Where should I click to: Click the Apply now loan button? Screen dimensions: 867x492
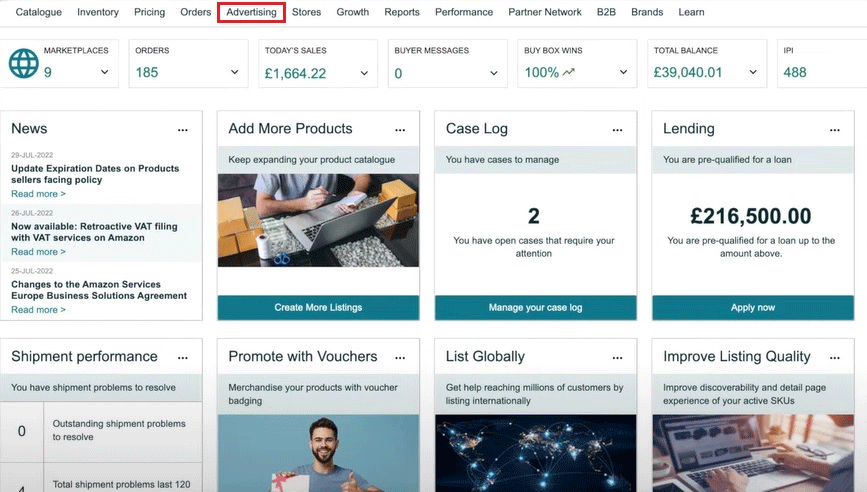tap(752, 308)
